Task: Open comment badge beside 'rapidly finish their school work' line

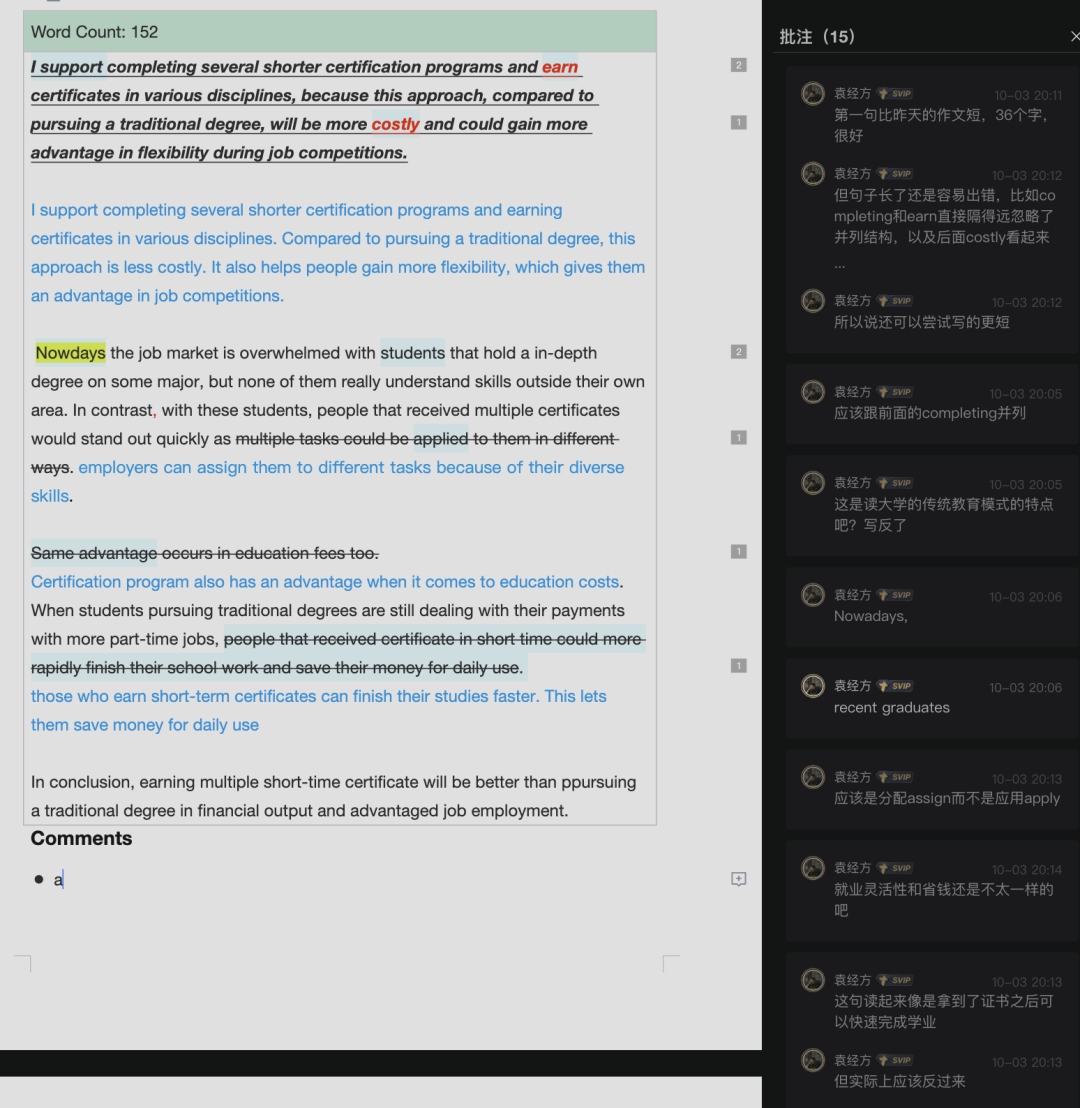Action: click(739, 665)
